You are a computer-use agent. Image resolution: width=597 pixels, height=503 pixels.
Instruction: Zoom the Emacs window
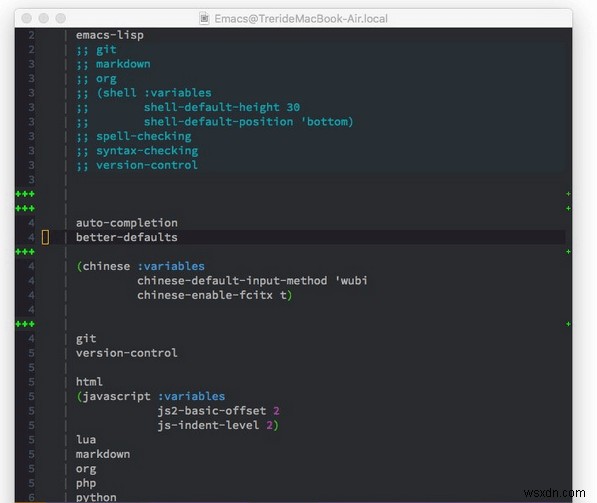[x=61, y=18]
